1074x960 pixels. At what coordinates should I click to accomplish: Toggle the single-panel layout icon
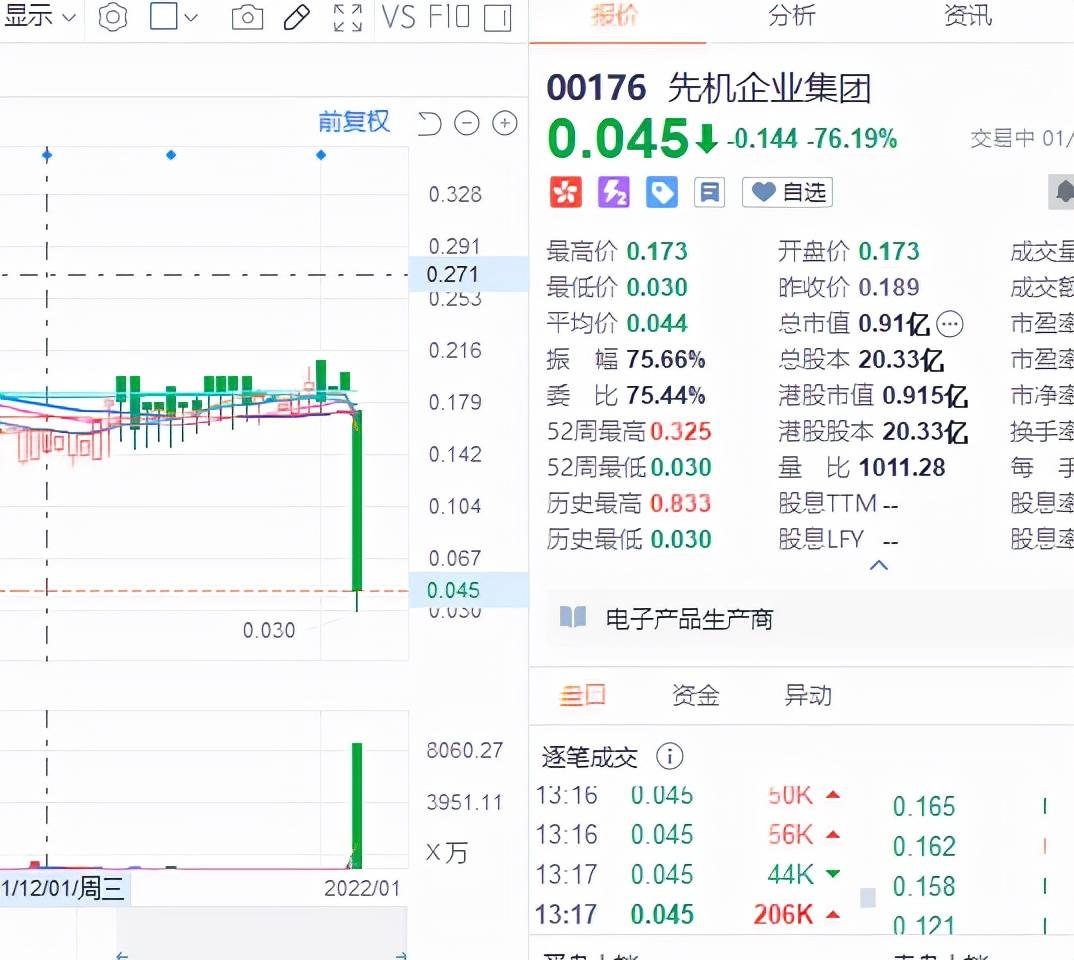(x=499, y=17)
